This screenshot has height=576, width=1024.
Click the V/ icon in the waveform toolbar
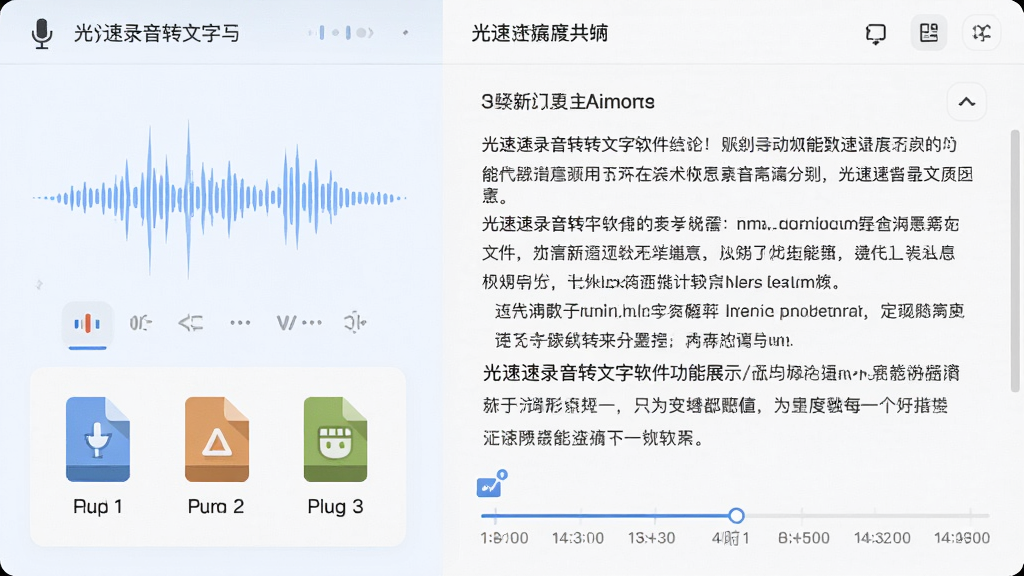coord(299,323)
